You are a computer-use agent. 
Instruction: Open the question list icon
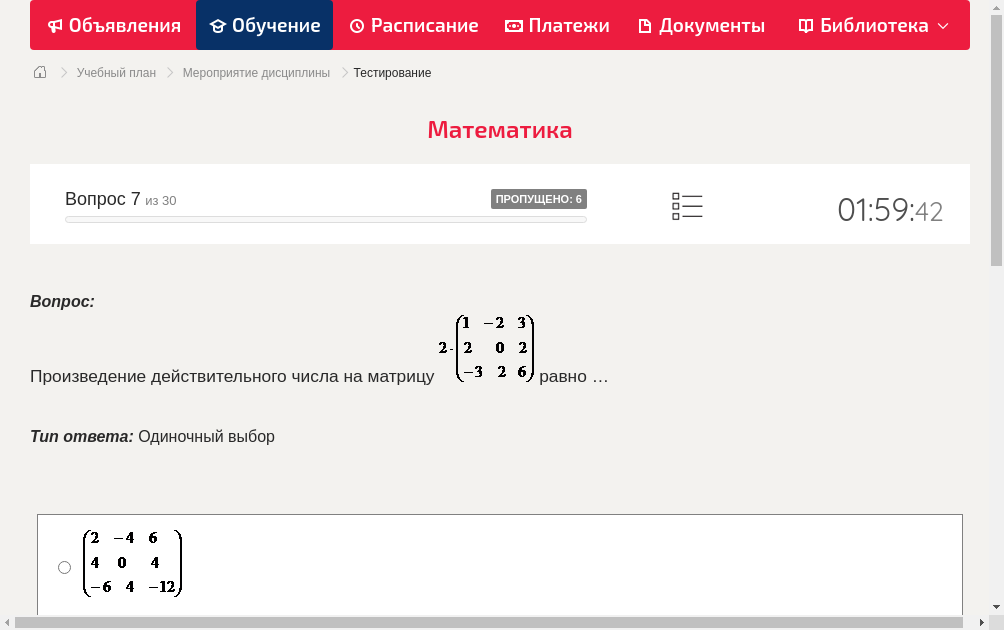coord(687,207)
